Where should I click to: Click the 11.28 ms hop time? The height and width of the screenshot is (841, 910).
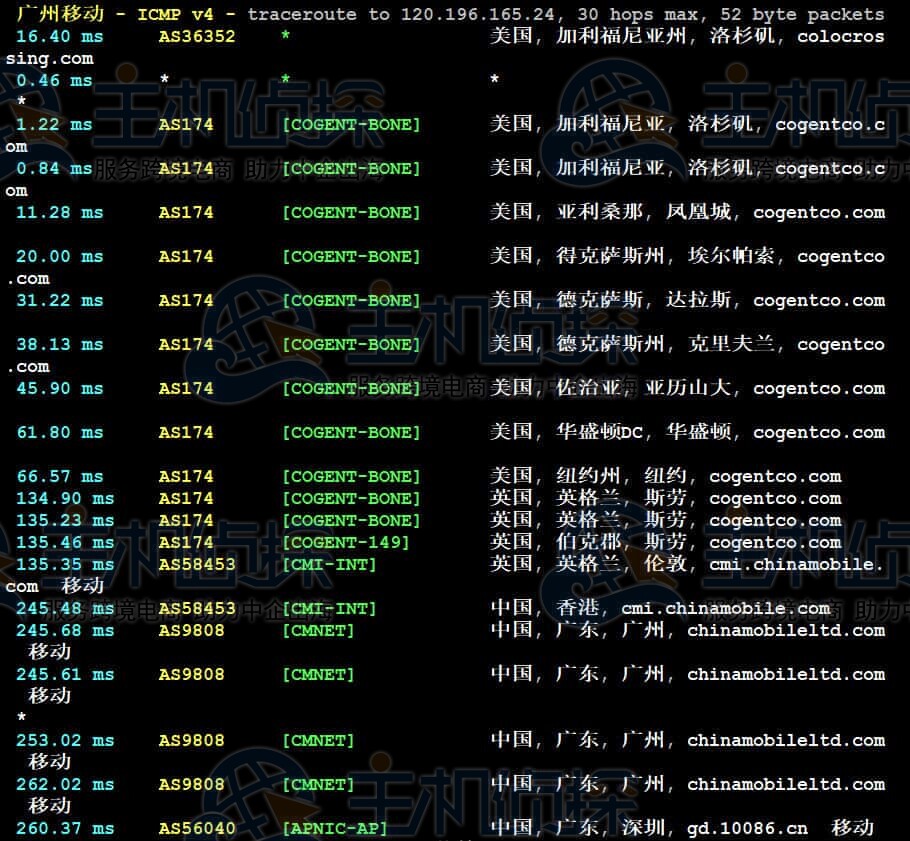click(x=60, y=213)
